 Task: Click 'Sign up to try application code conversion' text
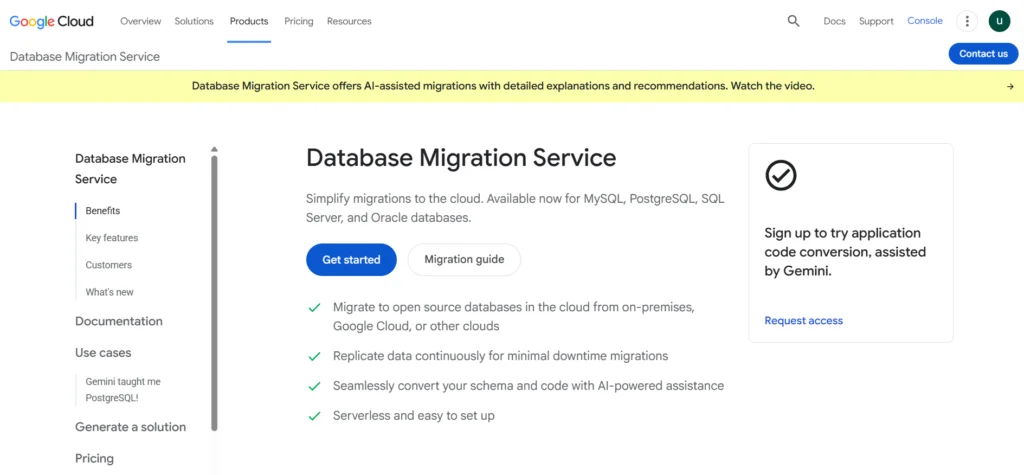pyautogui.click(x=845, y=252)
